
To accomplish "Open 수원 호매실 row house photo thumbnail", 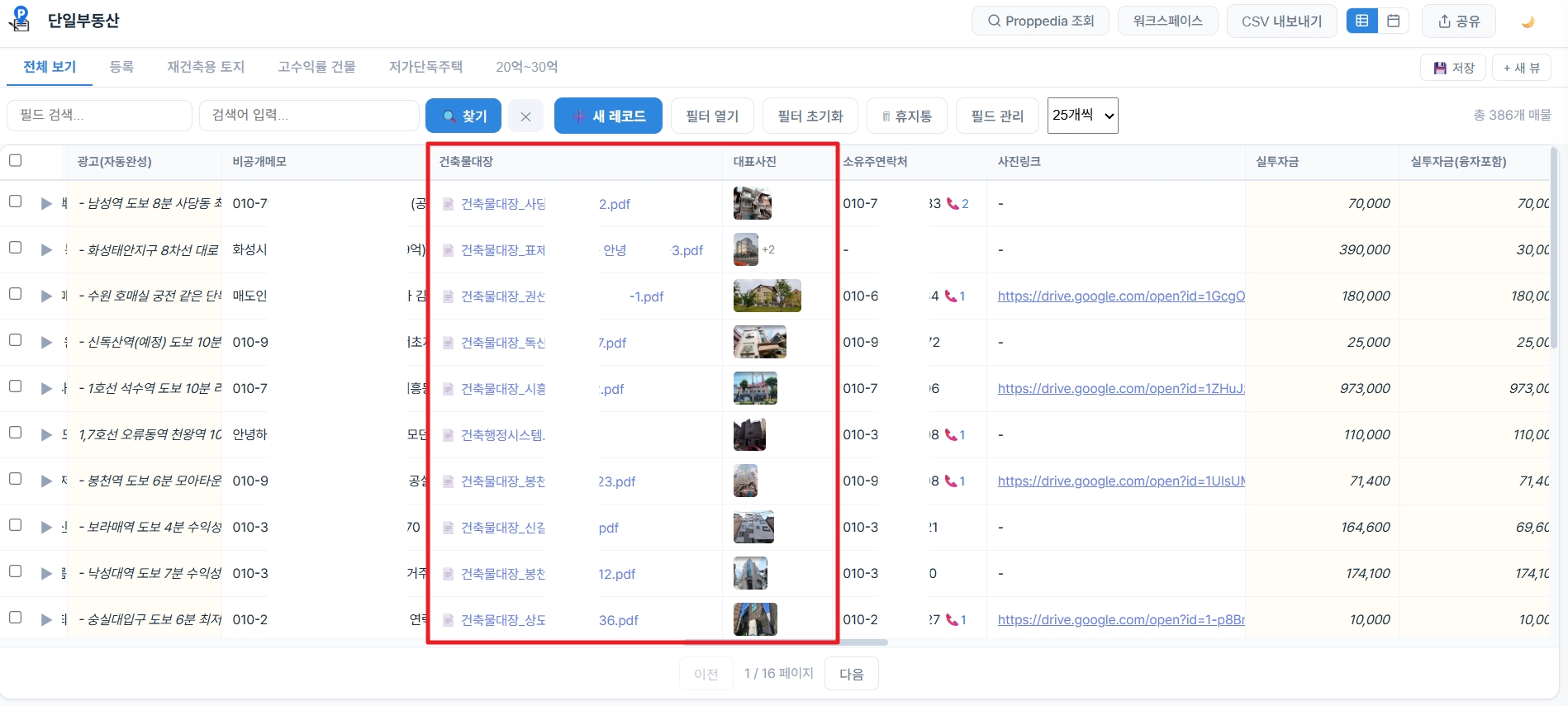I will pos(767,296).
